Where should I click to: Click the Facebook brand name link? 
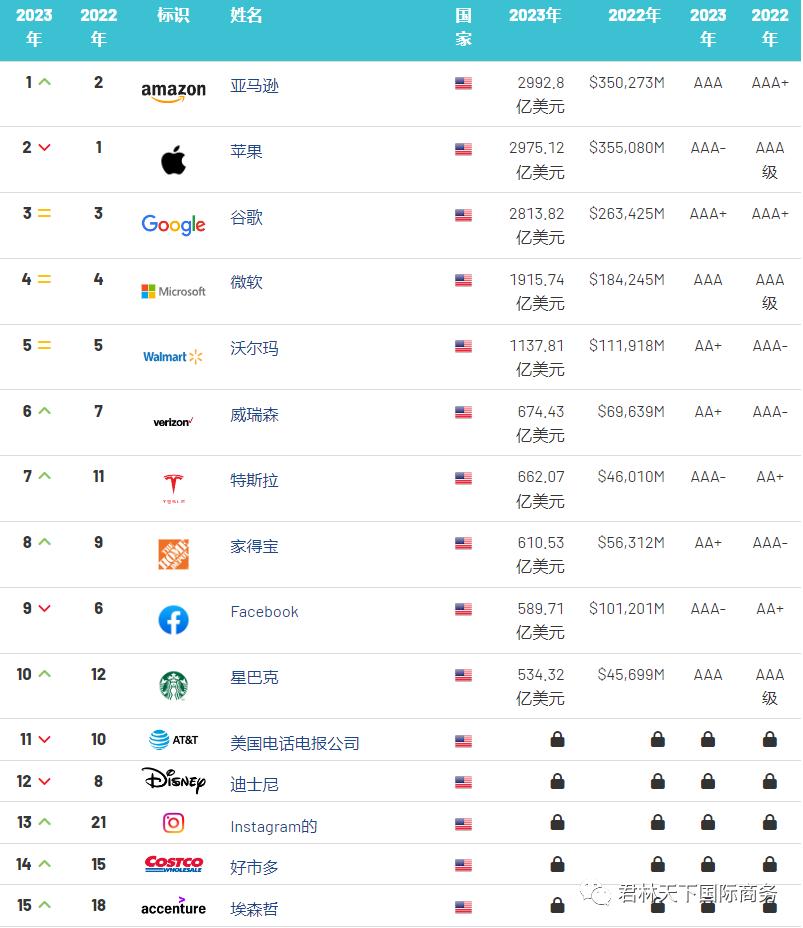click(x=264, y=611)
